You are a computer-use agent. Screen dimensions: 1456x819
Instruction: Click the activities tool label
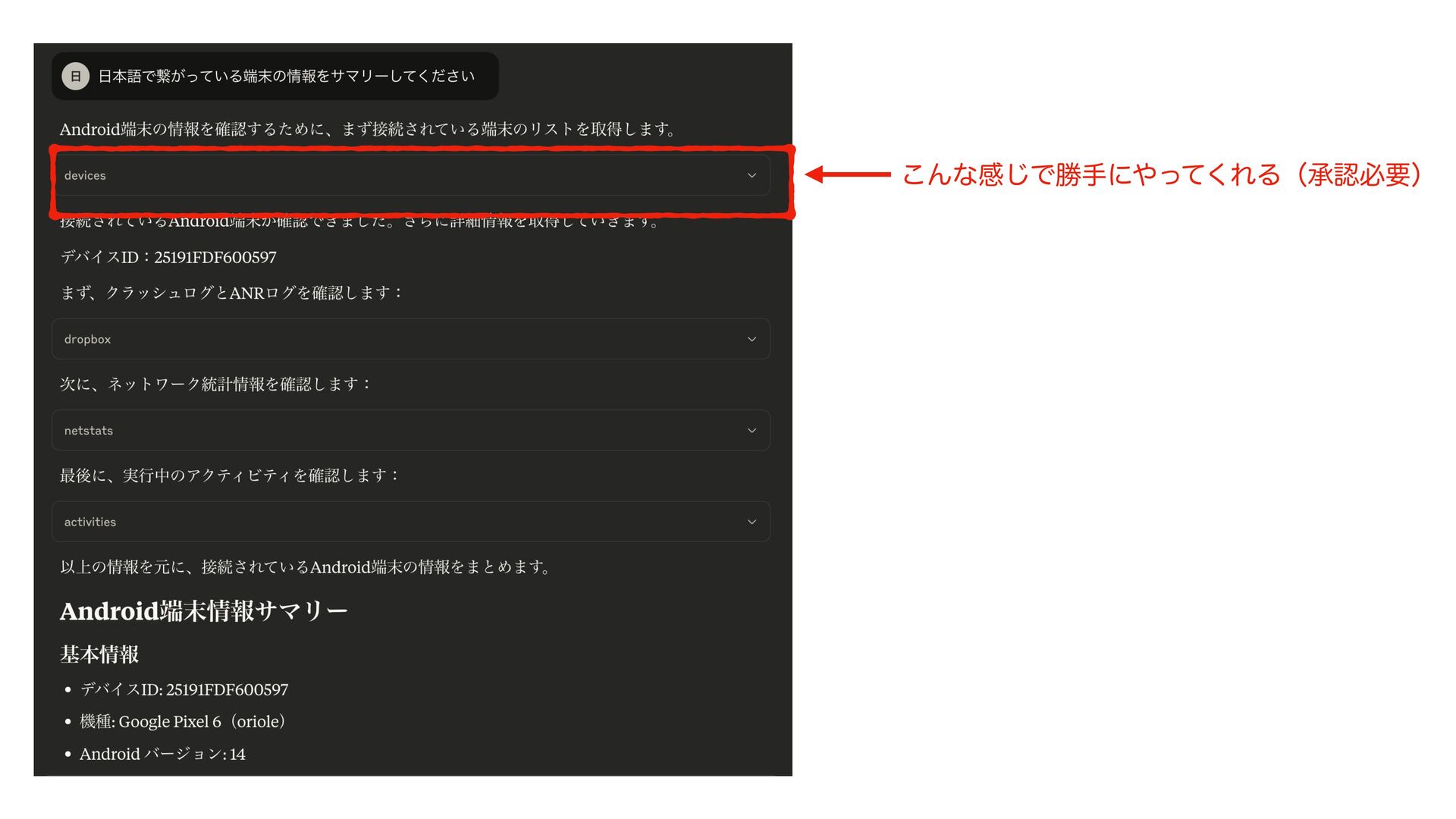pyautogui.click(x=89, y=522)
